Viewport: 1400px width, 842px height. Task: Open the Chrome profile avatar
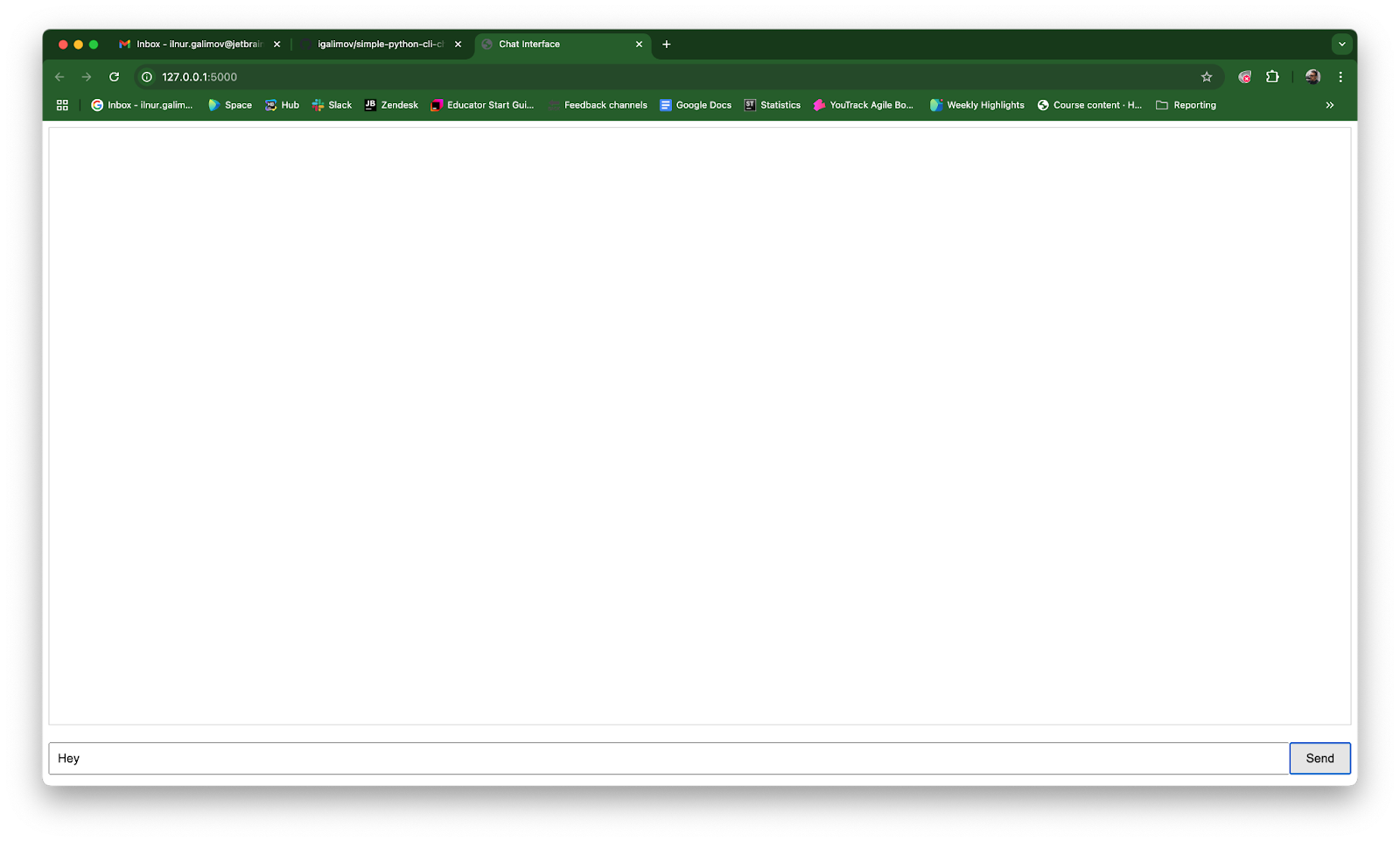click(x=1312, y=77)
